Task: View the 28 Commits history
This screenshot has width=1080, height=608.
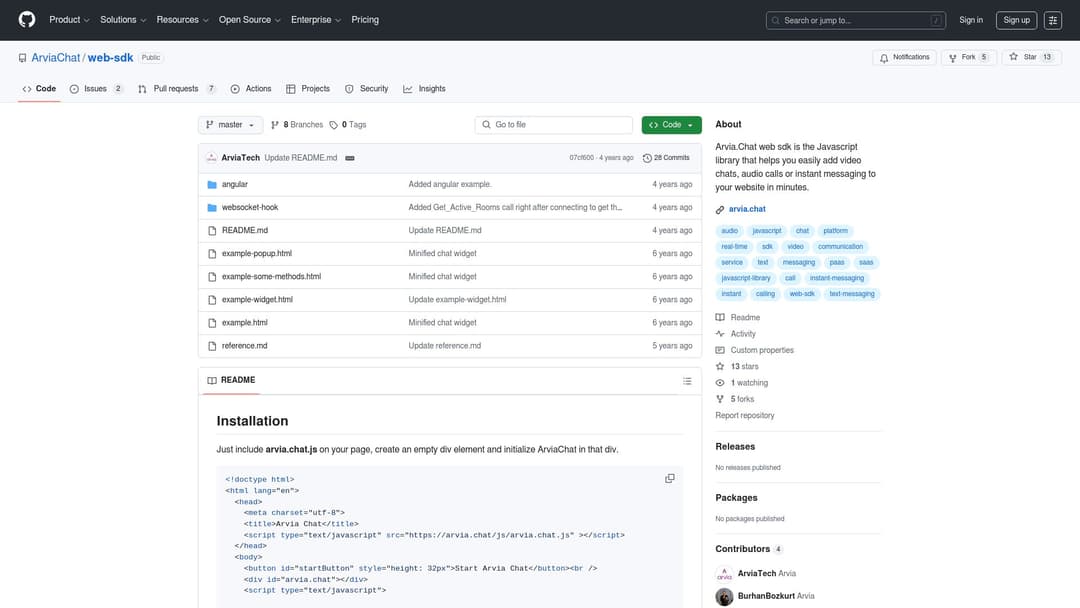Action: point(666,158)
